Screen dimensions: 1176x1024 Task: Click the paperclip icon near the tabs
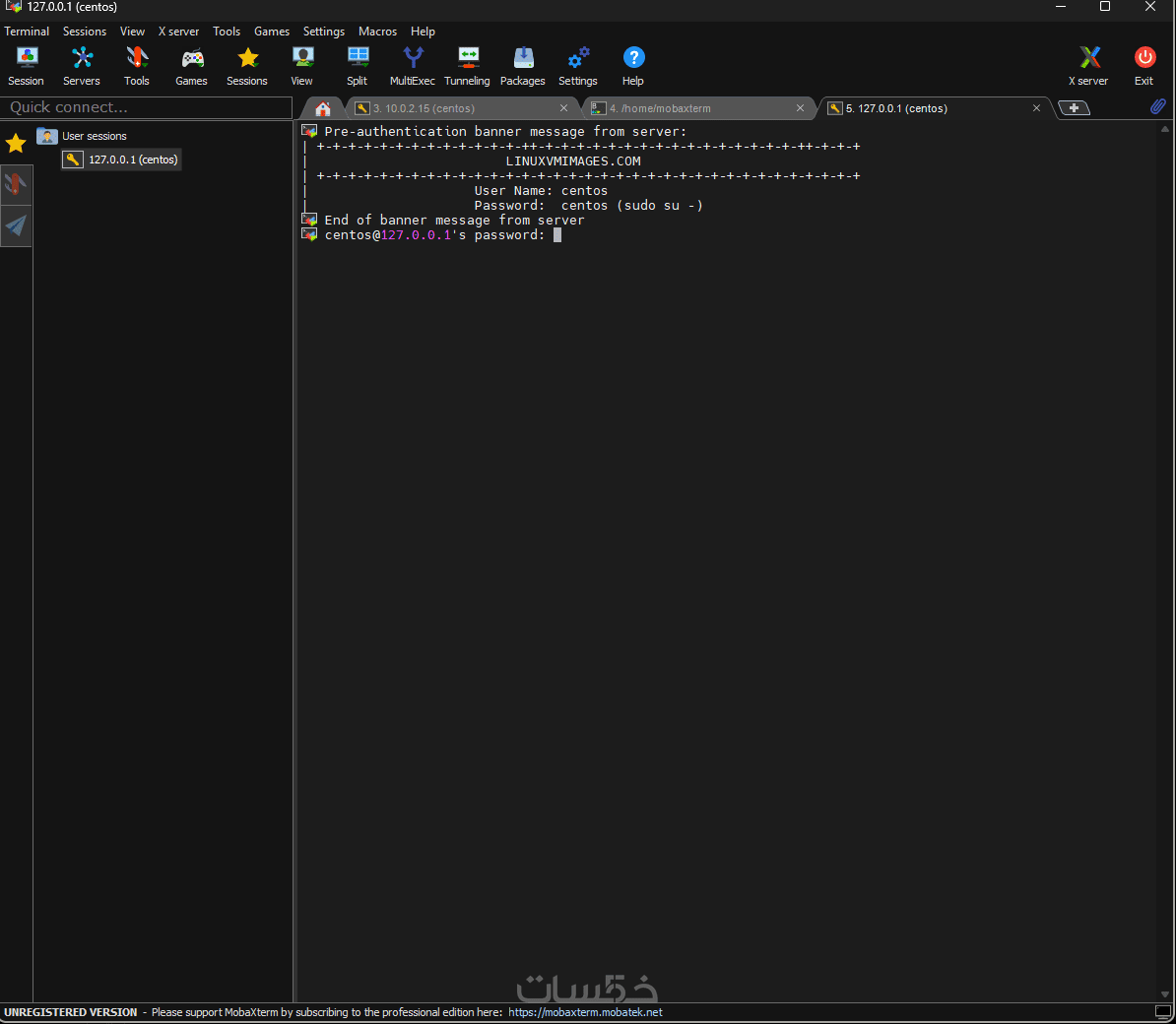pyautogui.click(x=1158, y=106)
